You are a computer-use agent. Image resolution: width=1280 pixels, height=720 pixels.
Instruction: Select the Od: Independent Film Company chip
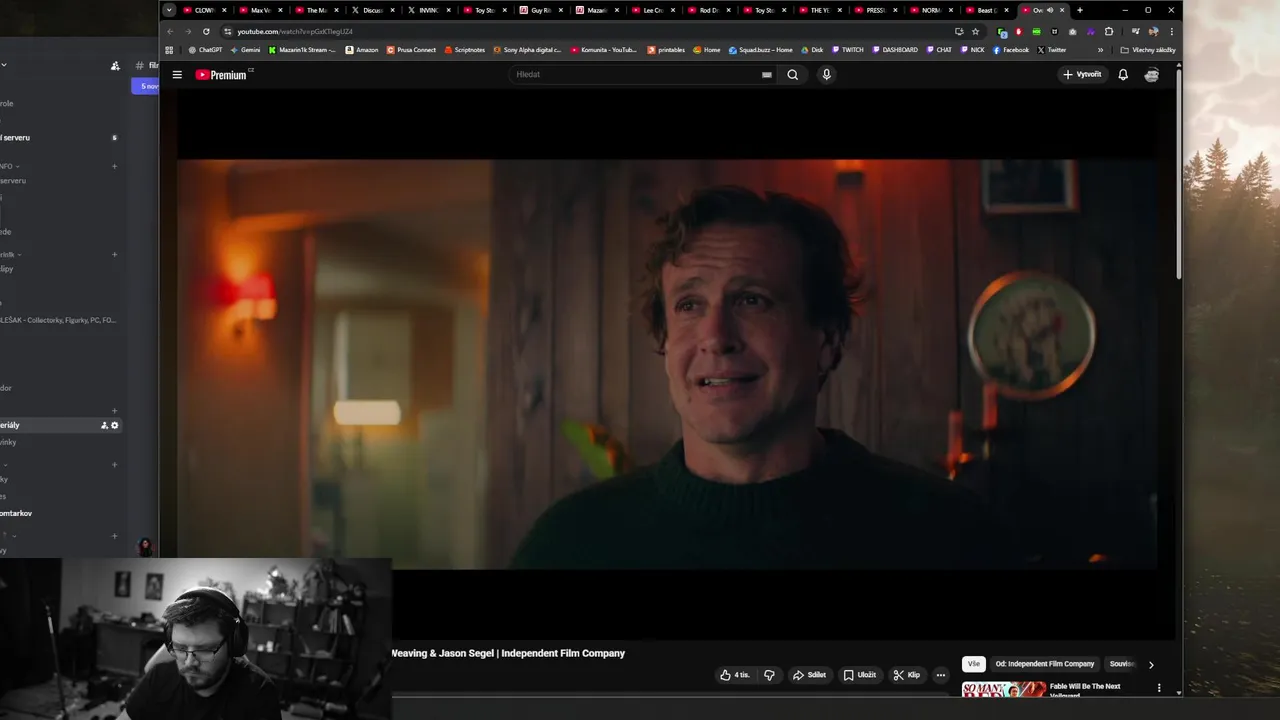1045,664
